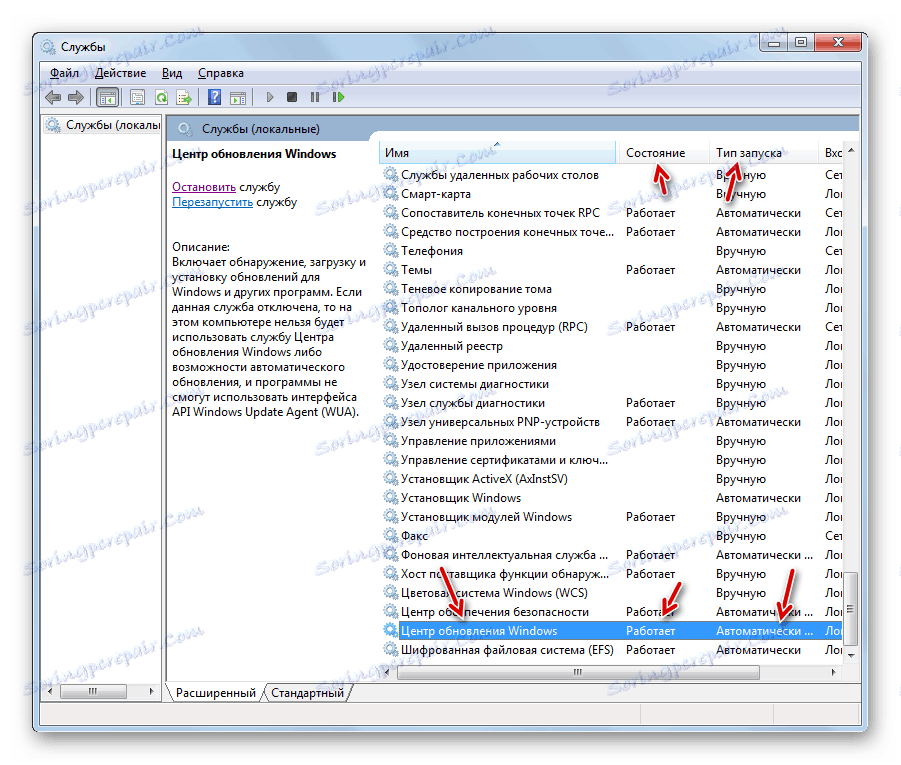Image resolution: width=901 pixels, height=765 pixels.
Task: Switch to the Стандартный tab
Action: tap(307, 693)
